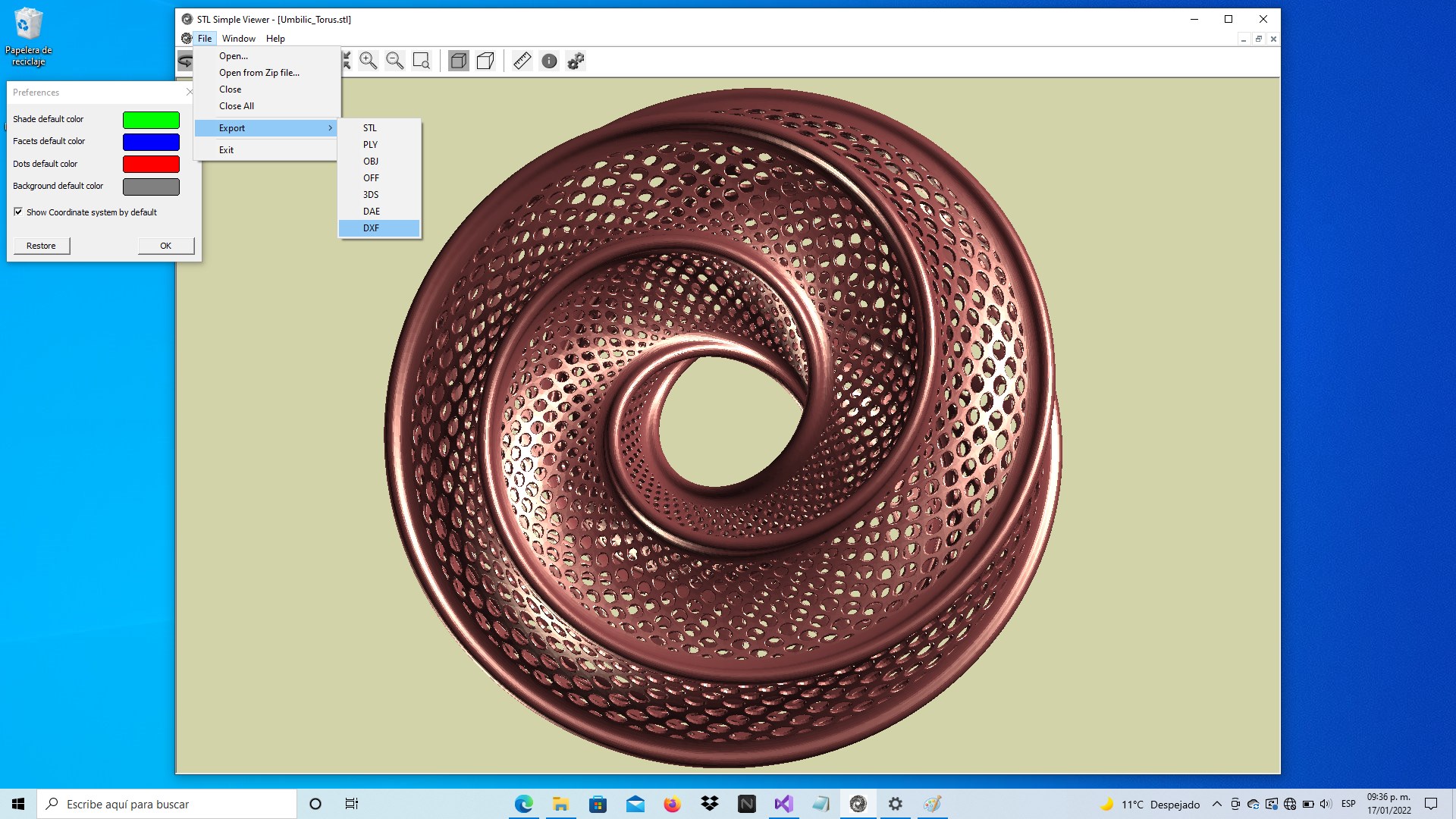Viewport: 1456px width, 819px height.
Task: Pick the green Shade default color swatch
Action: [x=151, y=120]
